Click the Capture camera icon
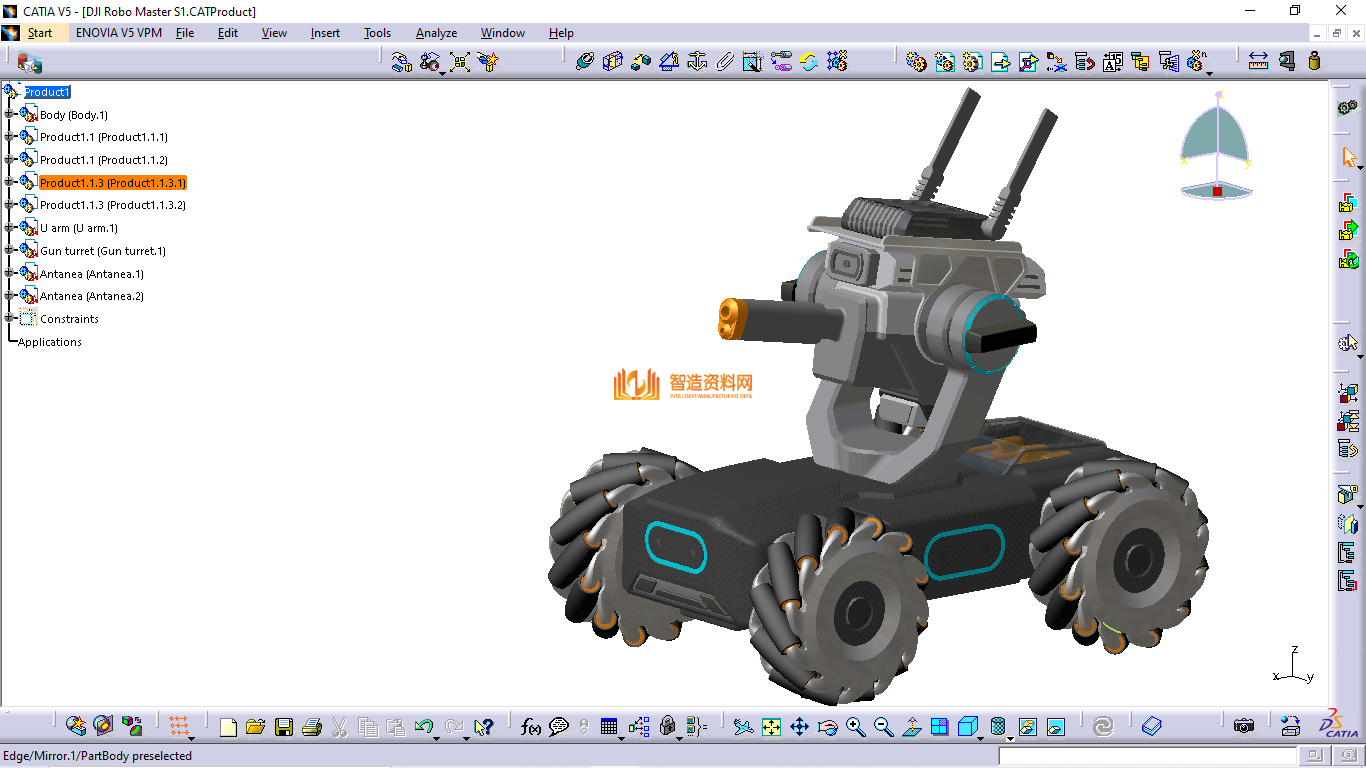Screen dimensions: 1366x768 click(1243, 727)
